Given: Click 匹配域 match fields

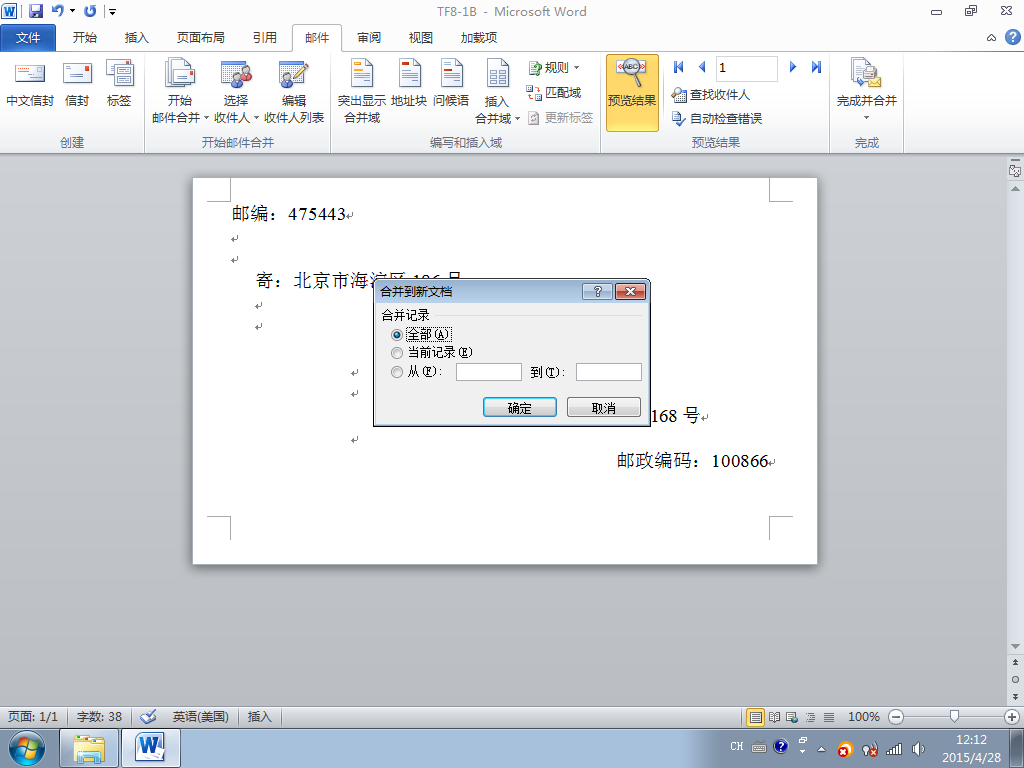Looking at the screenshot, I should (x=554, y=93).
